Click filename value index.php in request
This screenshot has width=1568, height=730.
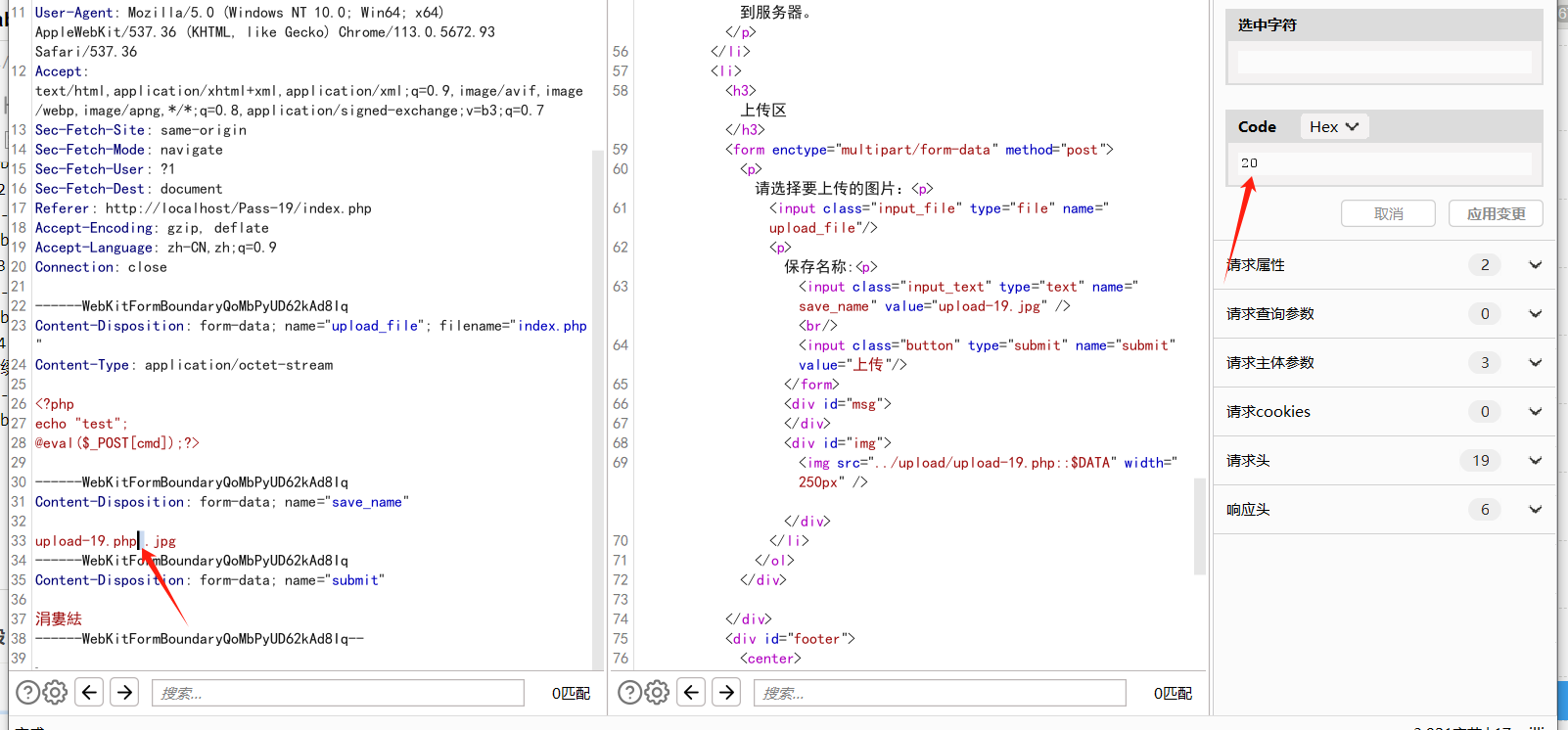552,326
